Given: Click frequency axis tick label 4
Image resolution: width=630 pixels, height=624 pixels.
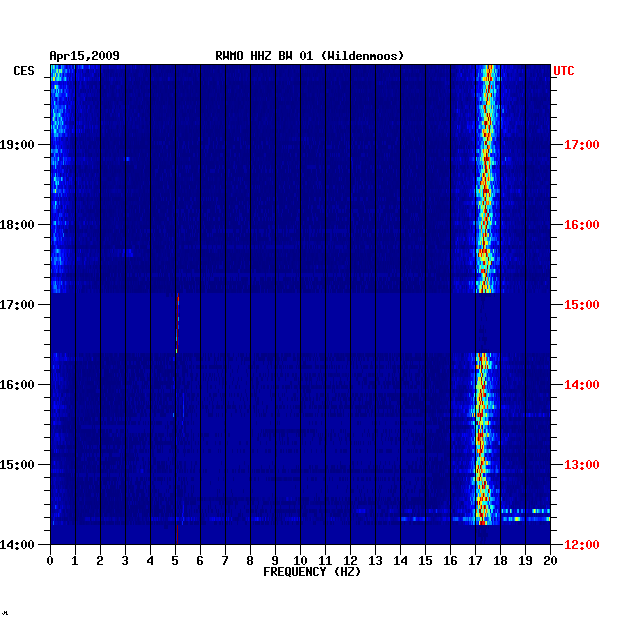Looking at the screenshot, I should pyautogui.click(x=150, y=561).
